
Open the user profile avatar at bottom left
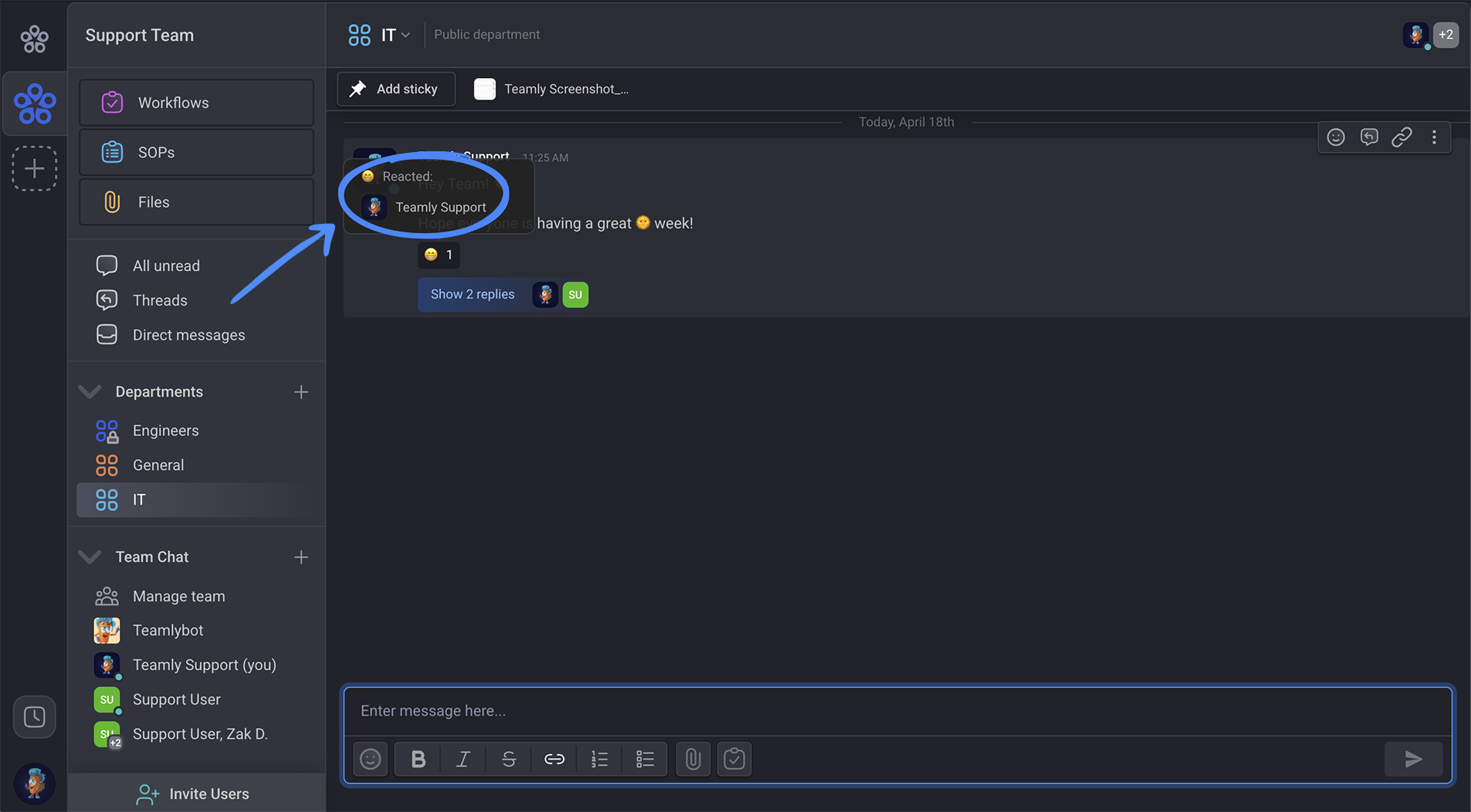(x=34, y=783)
